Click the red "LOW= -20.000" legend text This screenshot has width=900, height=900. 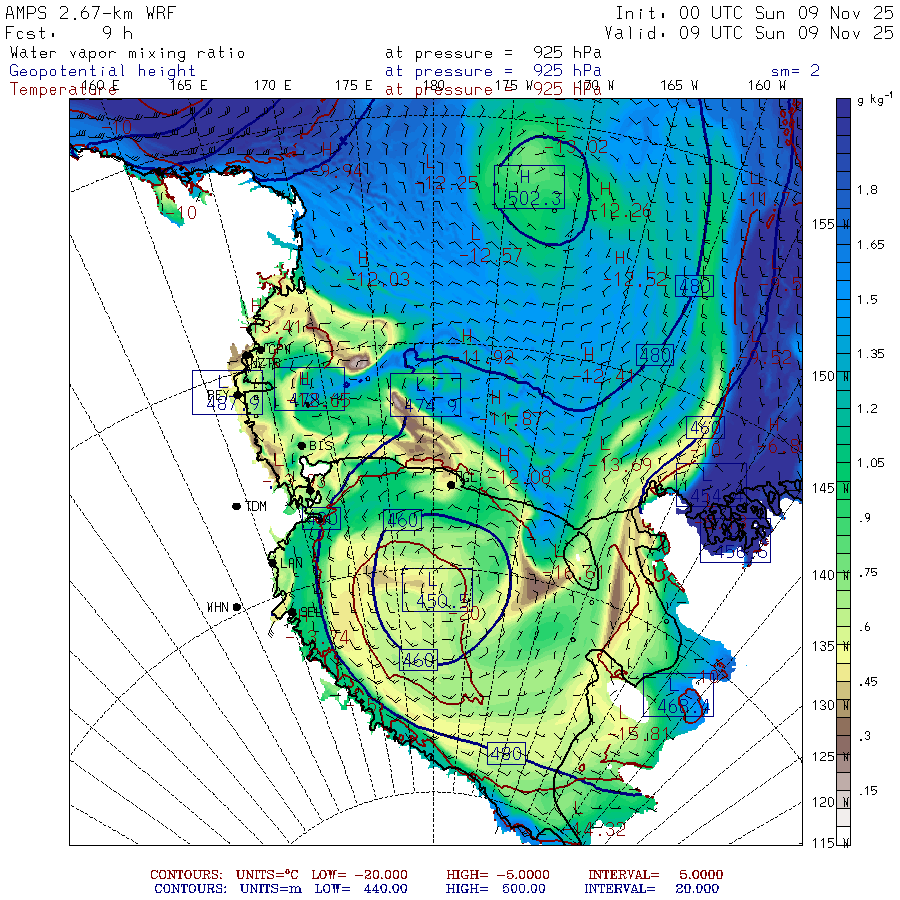359,875
